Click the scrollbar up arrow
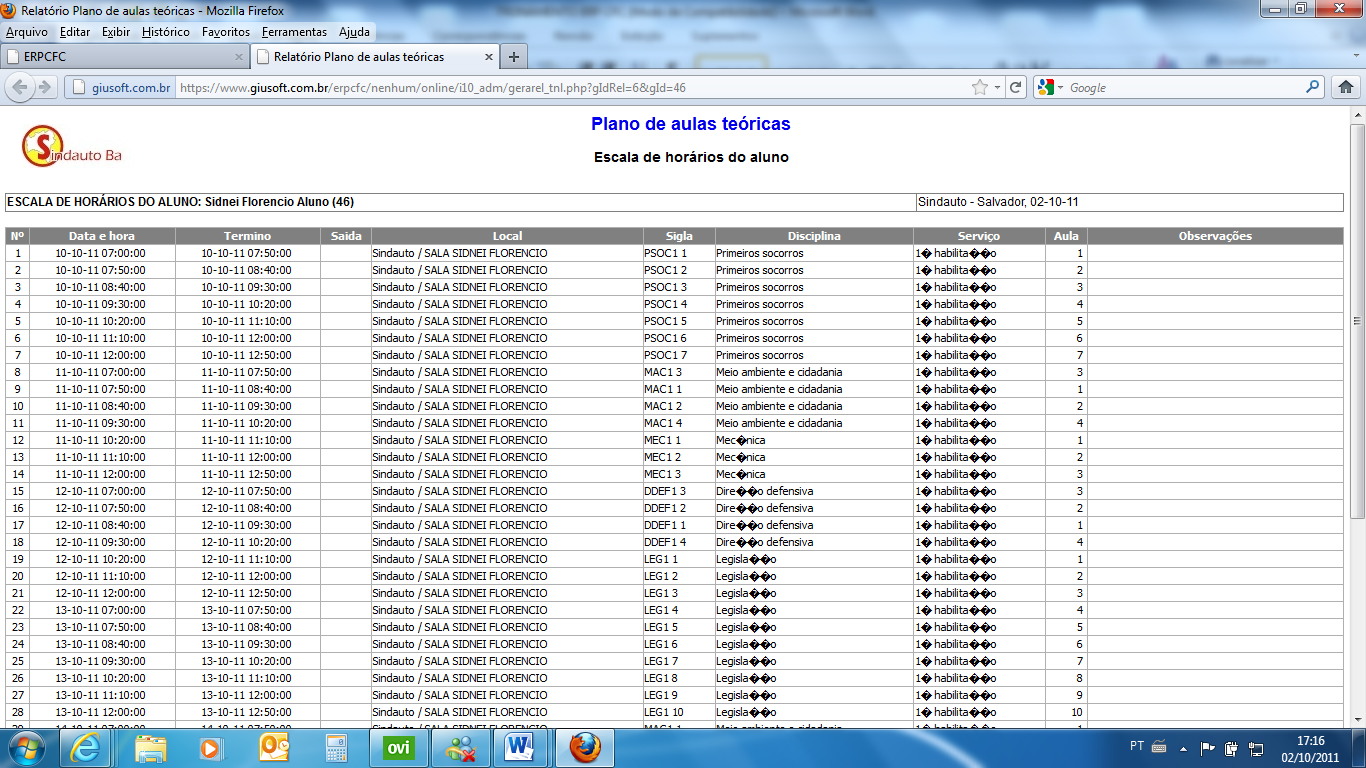Screen dimensions: 1366x768 1357,115
